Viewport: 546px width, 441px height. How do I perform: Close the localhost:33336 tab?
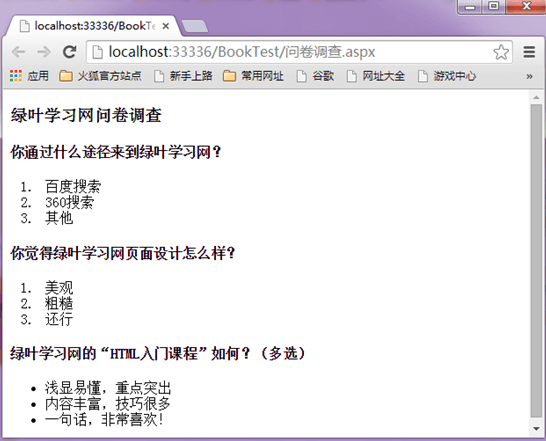point(166,26)
